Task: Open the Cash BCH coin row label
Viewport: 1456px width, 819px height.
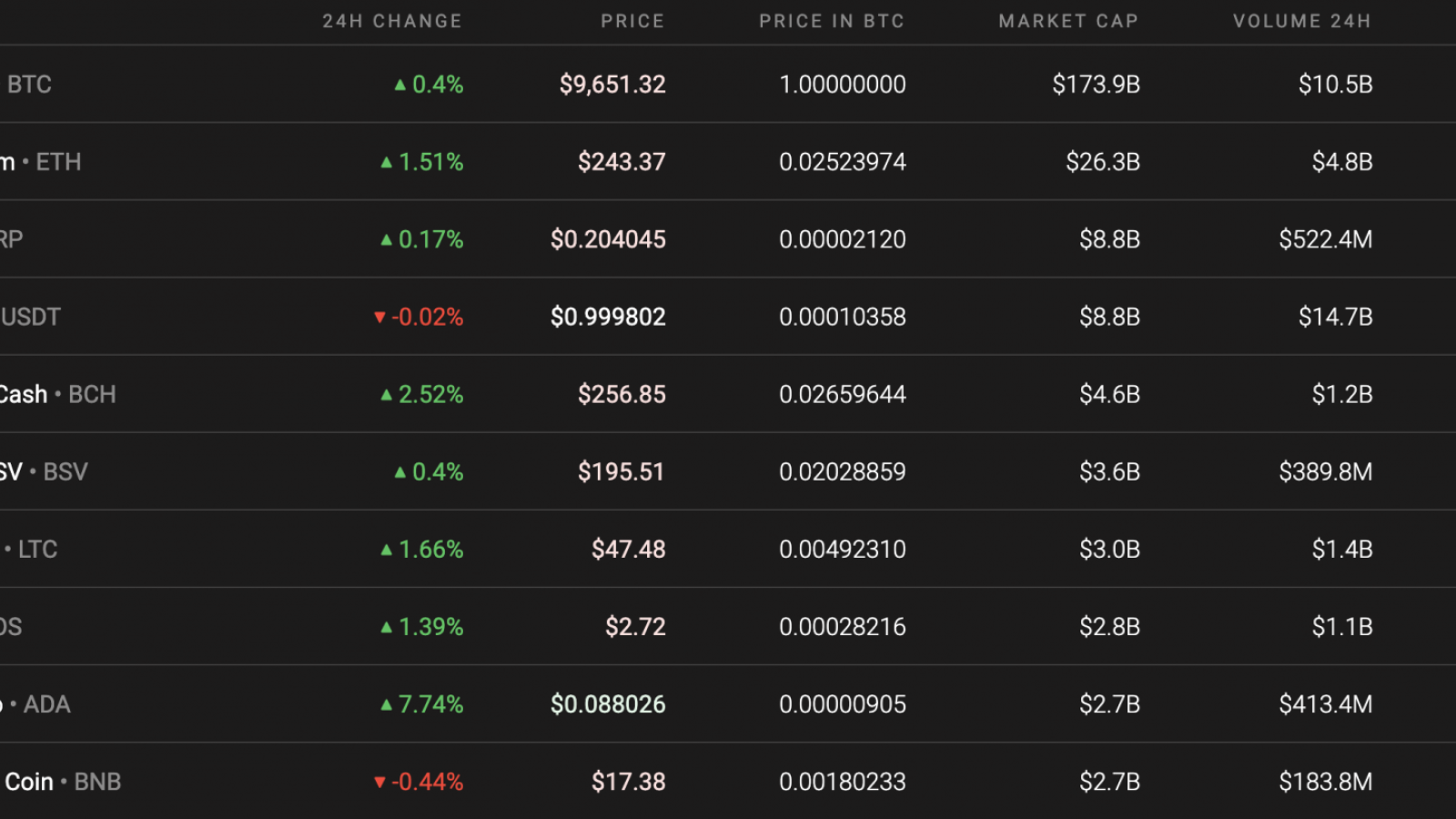Action: (58, 394)
